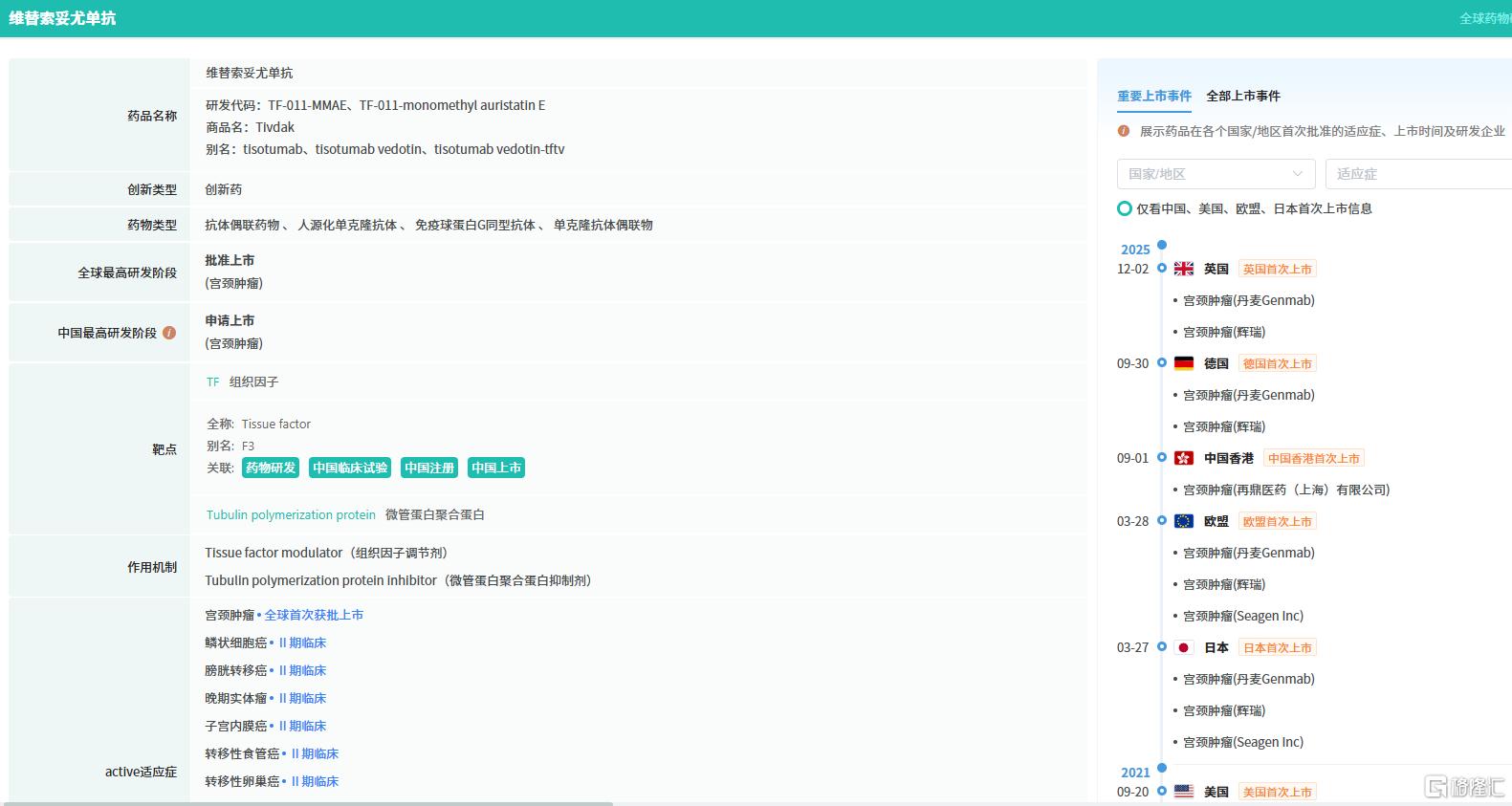The height and width of the screenshot is (806, 1512).
Task: Click 宫颈肿瘤(丹麦Genmab) under 英国
Action: 1249,300
